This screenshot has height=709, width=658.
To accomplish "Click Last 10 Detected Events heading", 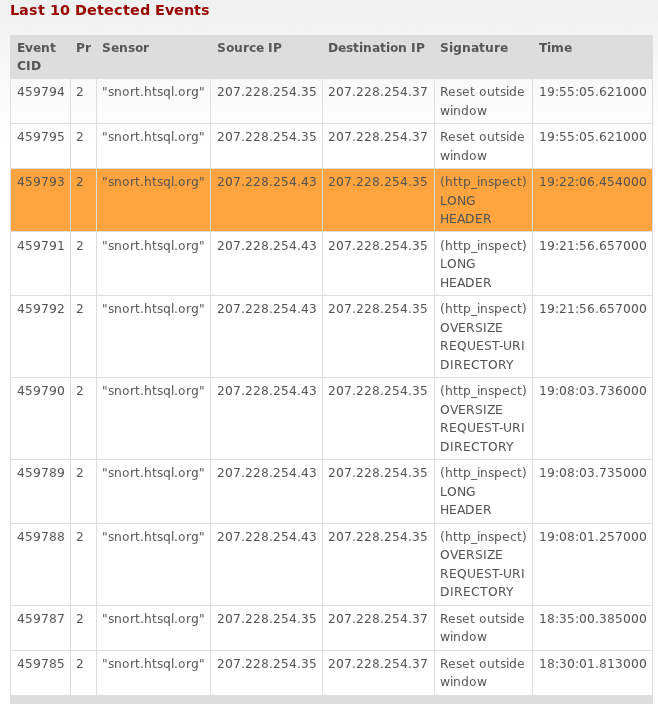I will (109, 10).
